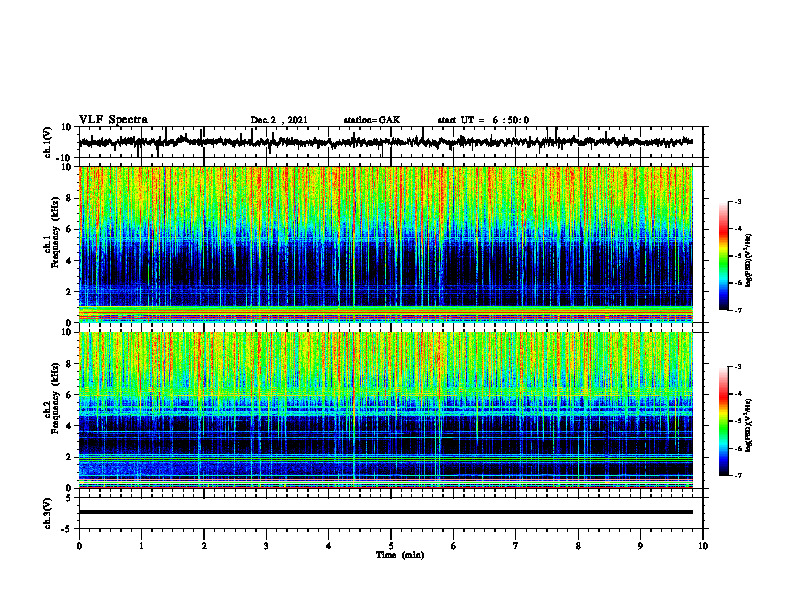
Task: Click the "-7" label on ch.1 color bar
Action: [737, 310]
